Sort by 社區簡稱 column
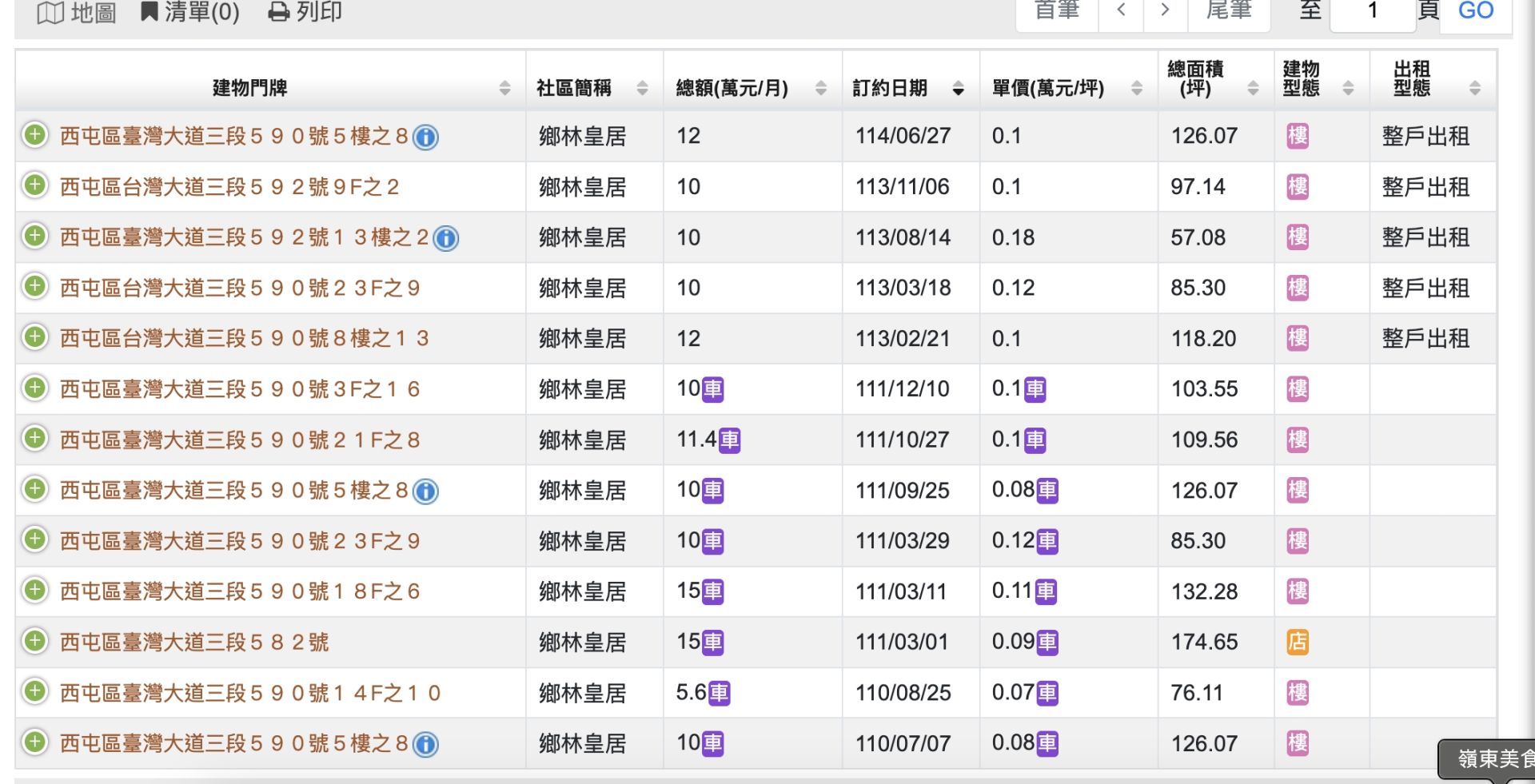Screen dimensions: 1535x784 tap(642, 88)
